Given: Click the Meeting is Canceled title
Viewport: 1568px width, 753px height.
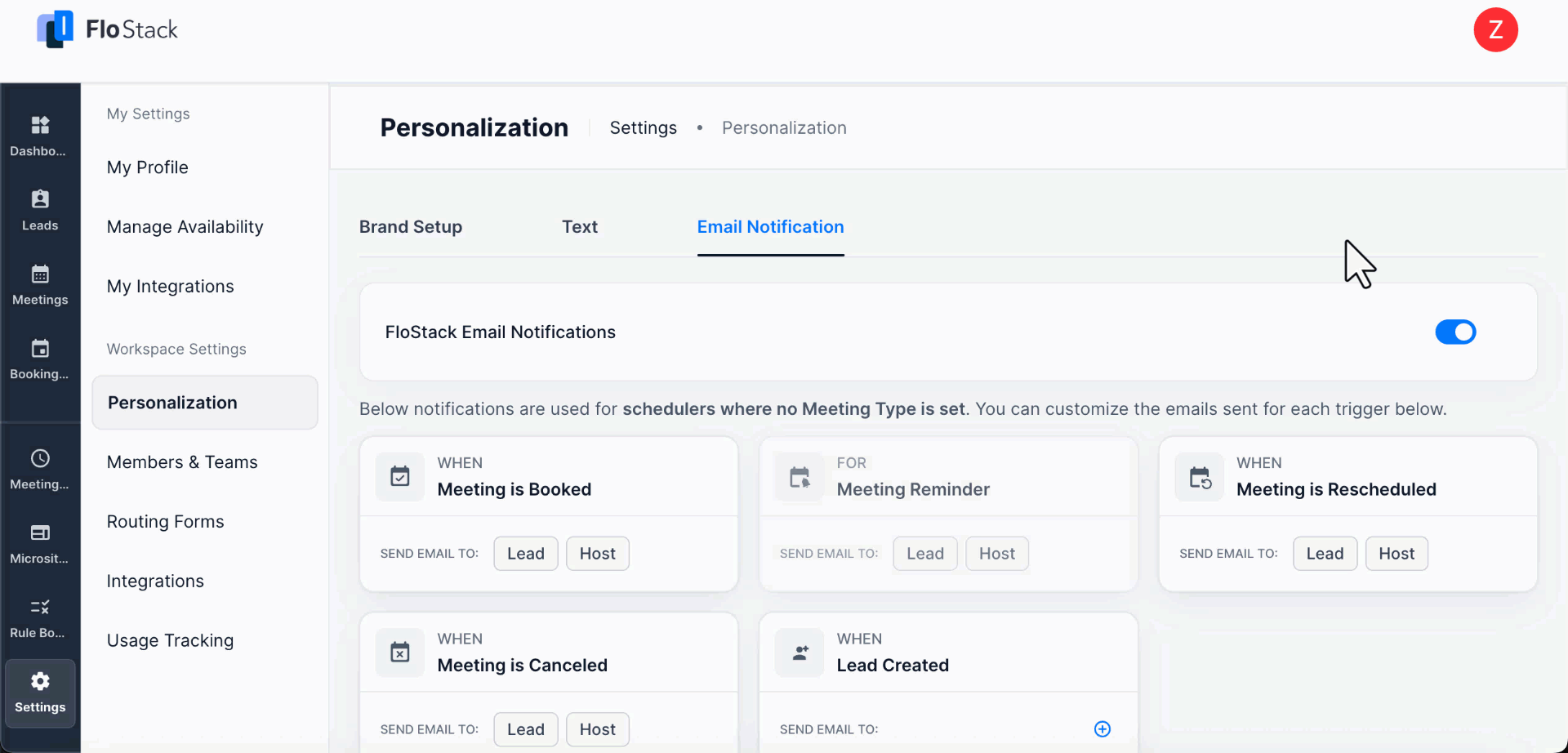Looking at the screenshot, I should point(523,666).
